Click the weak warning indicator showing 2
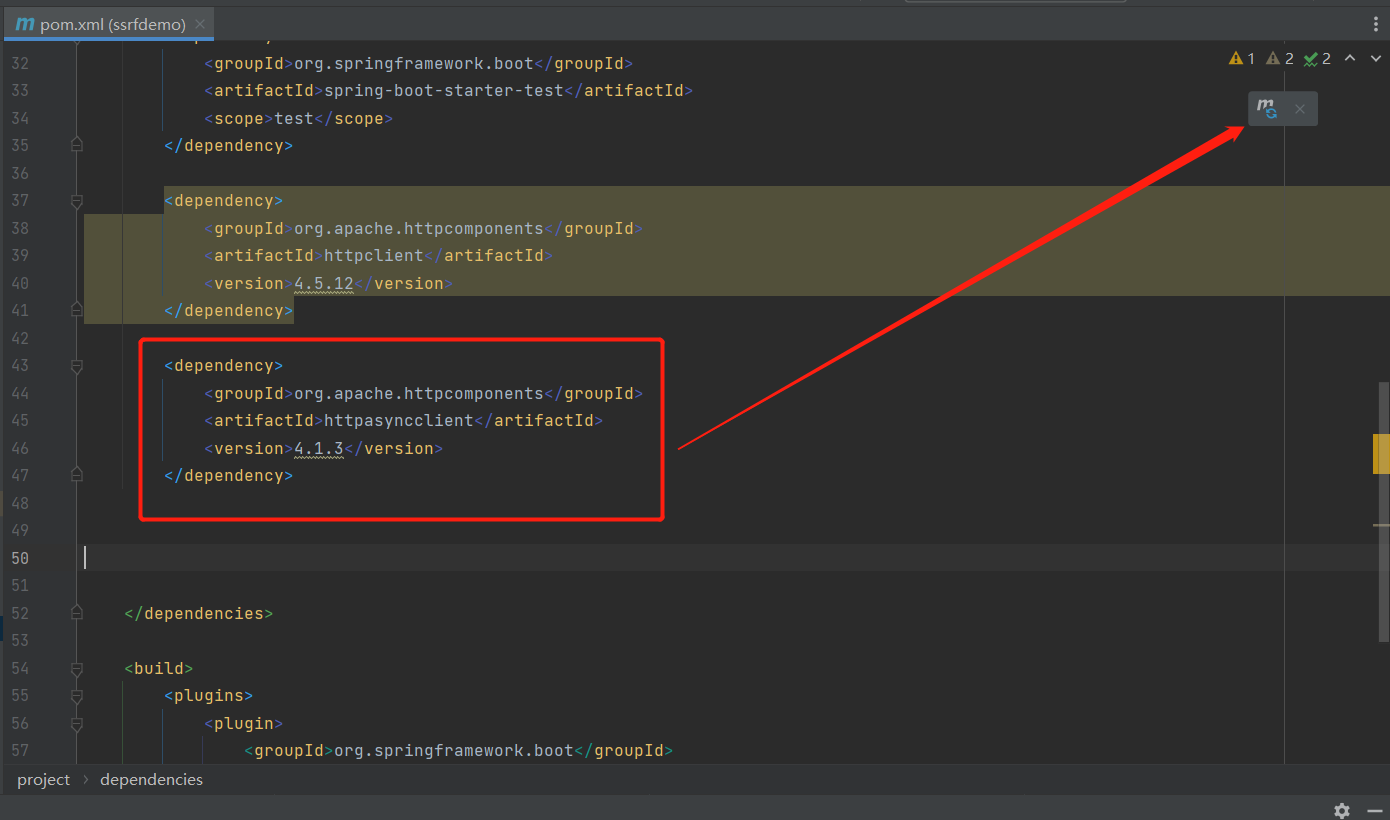 coord(1279,59)
